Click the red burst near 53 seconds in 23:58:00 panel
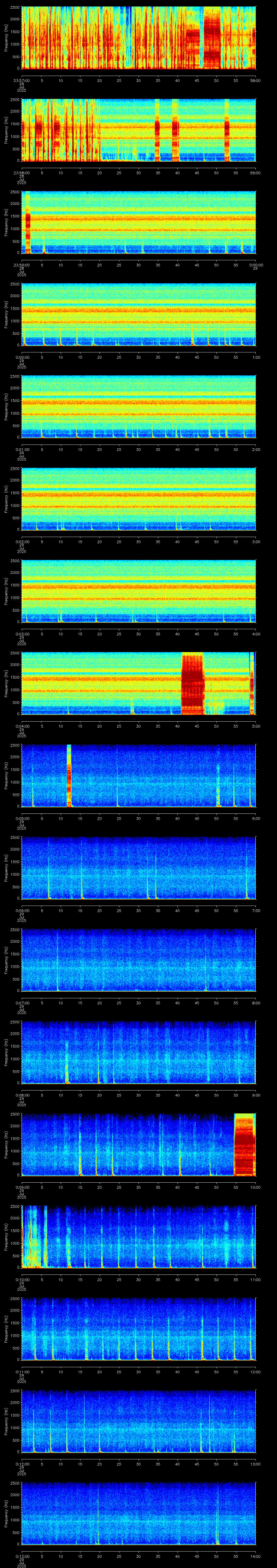Image resolution: width=277 pixels, height=1568 pixels. pyautogui.click(x=227, y=130)
